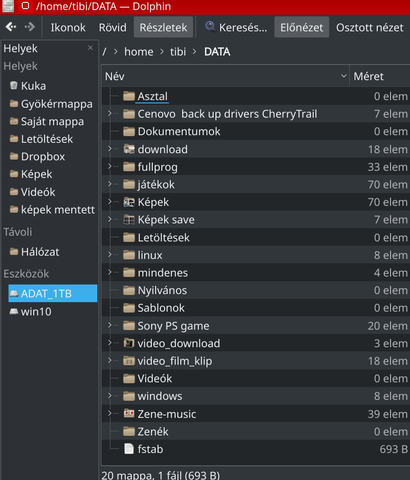Switch to Rövid compact view

point(113,27)
